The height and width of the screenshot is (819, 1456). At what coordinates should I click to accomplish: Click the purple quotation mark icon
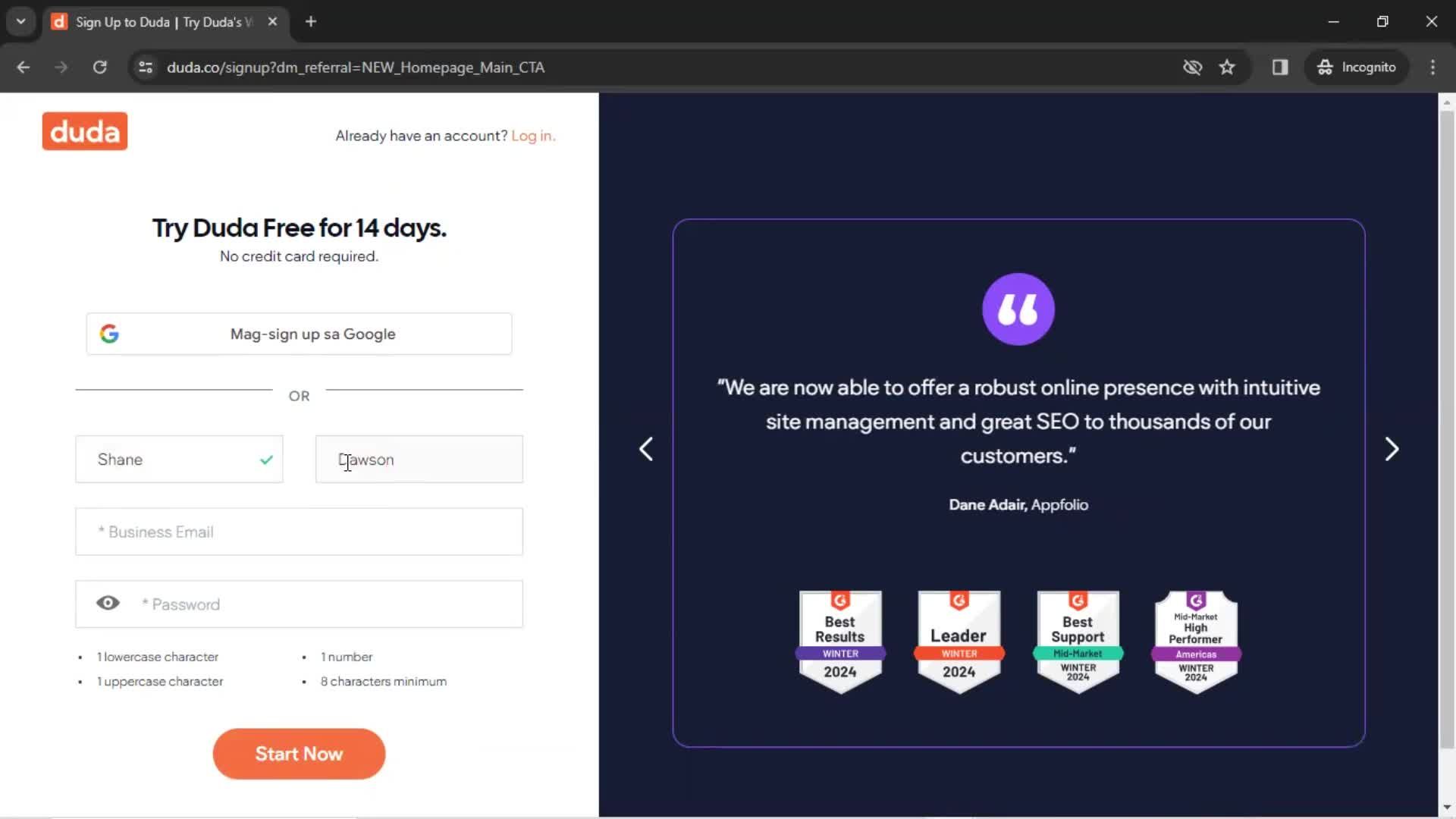pyautogui.click(x=1018, y=309)
